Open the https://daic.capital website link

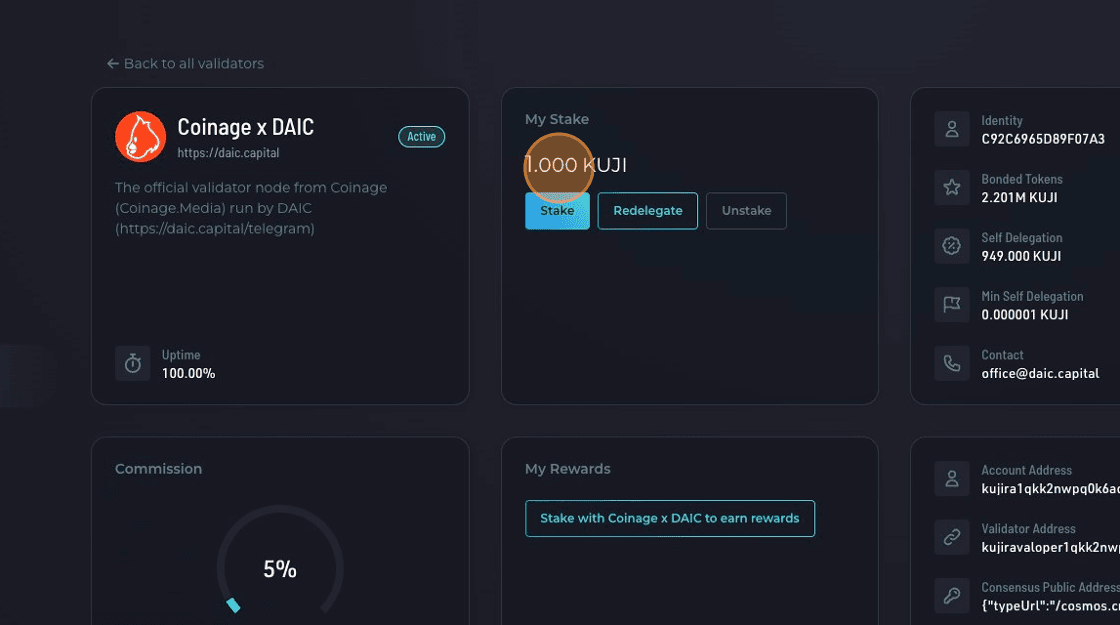click(228, 154)
